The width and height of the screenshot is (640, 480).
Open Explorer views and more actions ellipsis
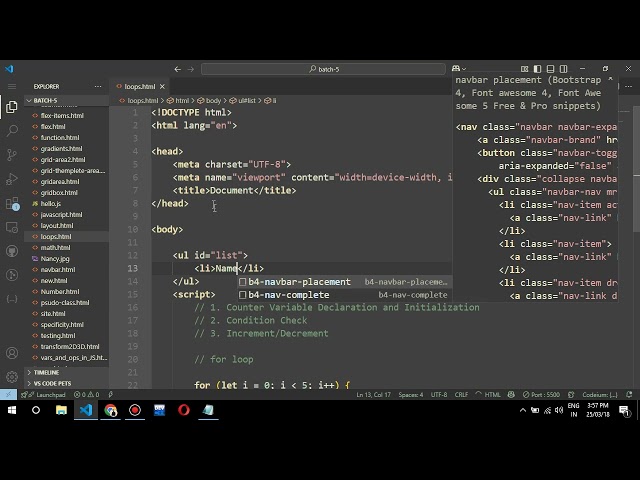[98, 87]
